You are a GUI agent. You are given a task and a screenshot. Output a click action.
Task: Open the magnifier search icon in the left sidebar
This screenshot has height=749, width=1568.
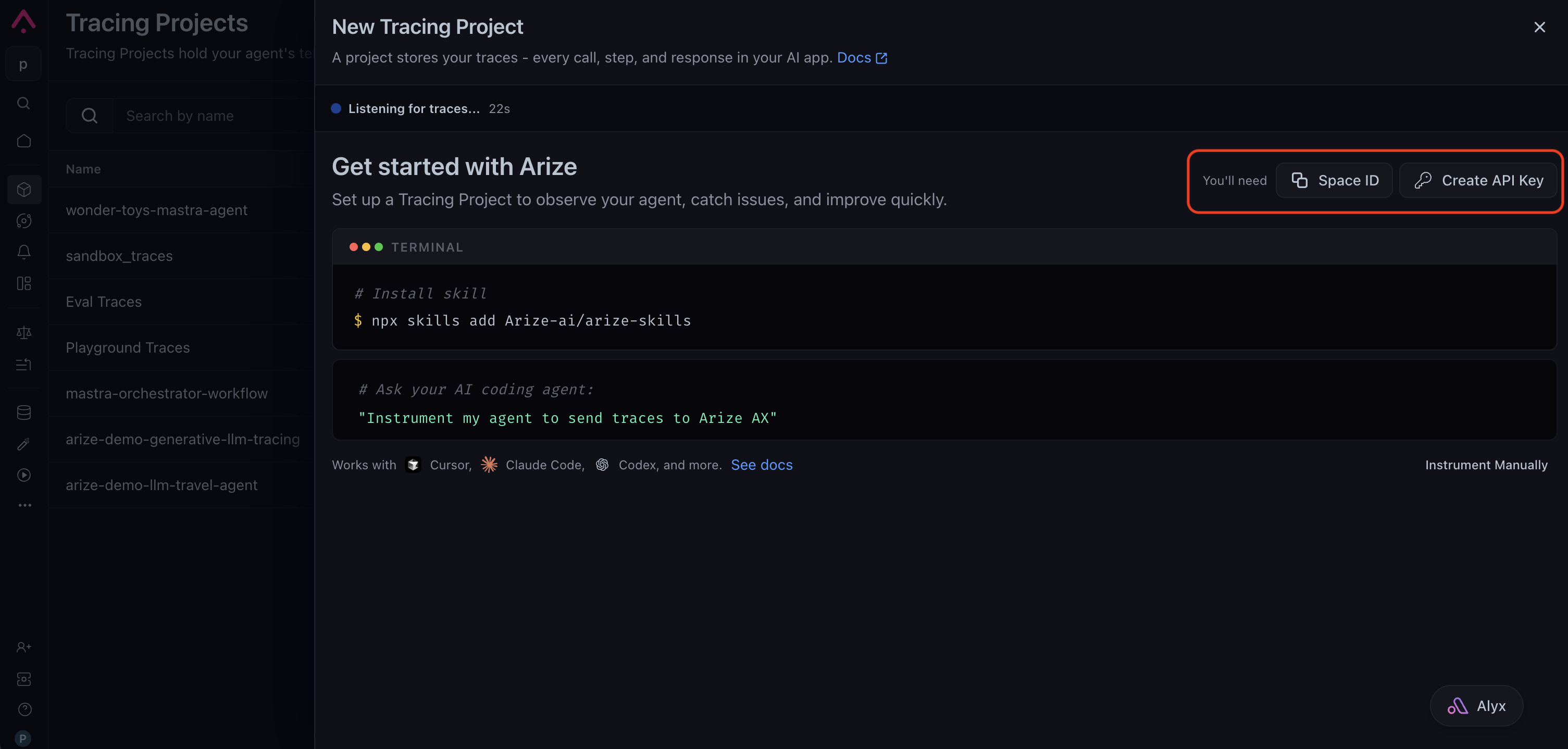[x=24, y=103]
